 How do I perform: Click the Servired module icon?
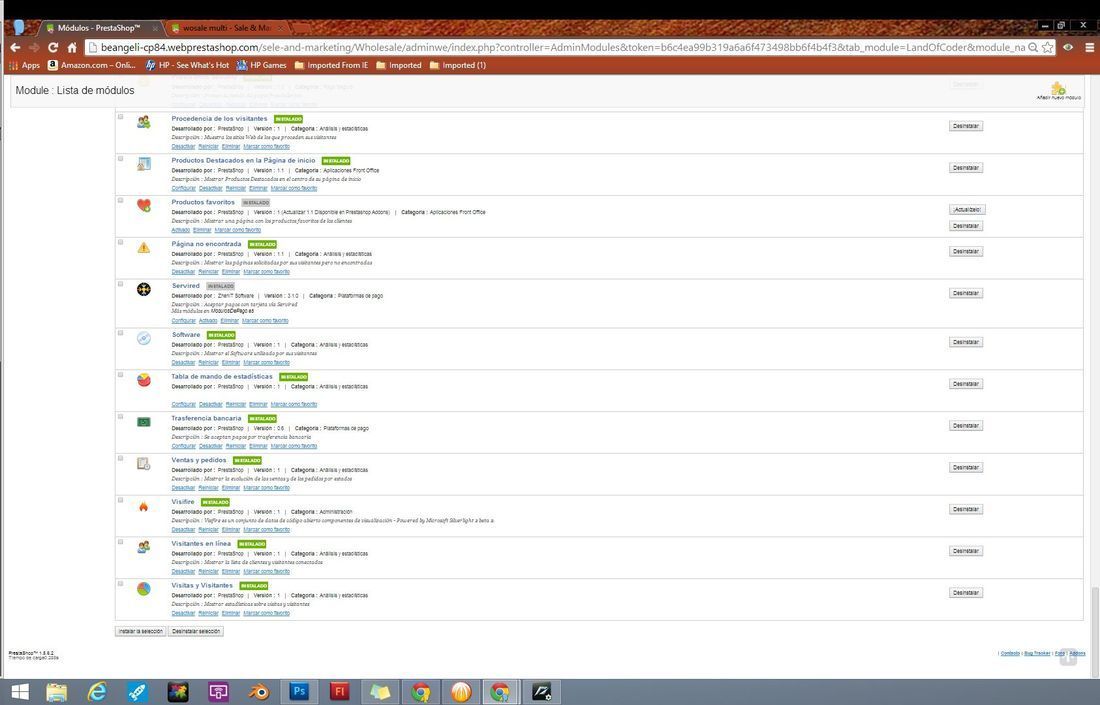pyautogui.click(x=144, y=289)
